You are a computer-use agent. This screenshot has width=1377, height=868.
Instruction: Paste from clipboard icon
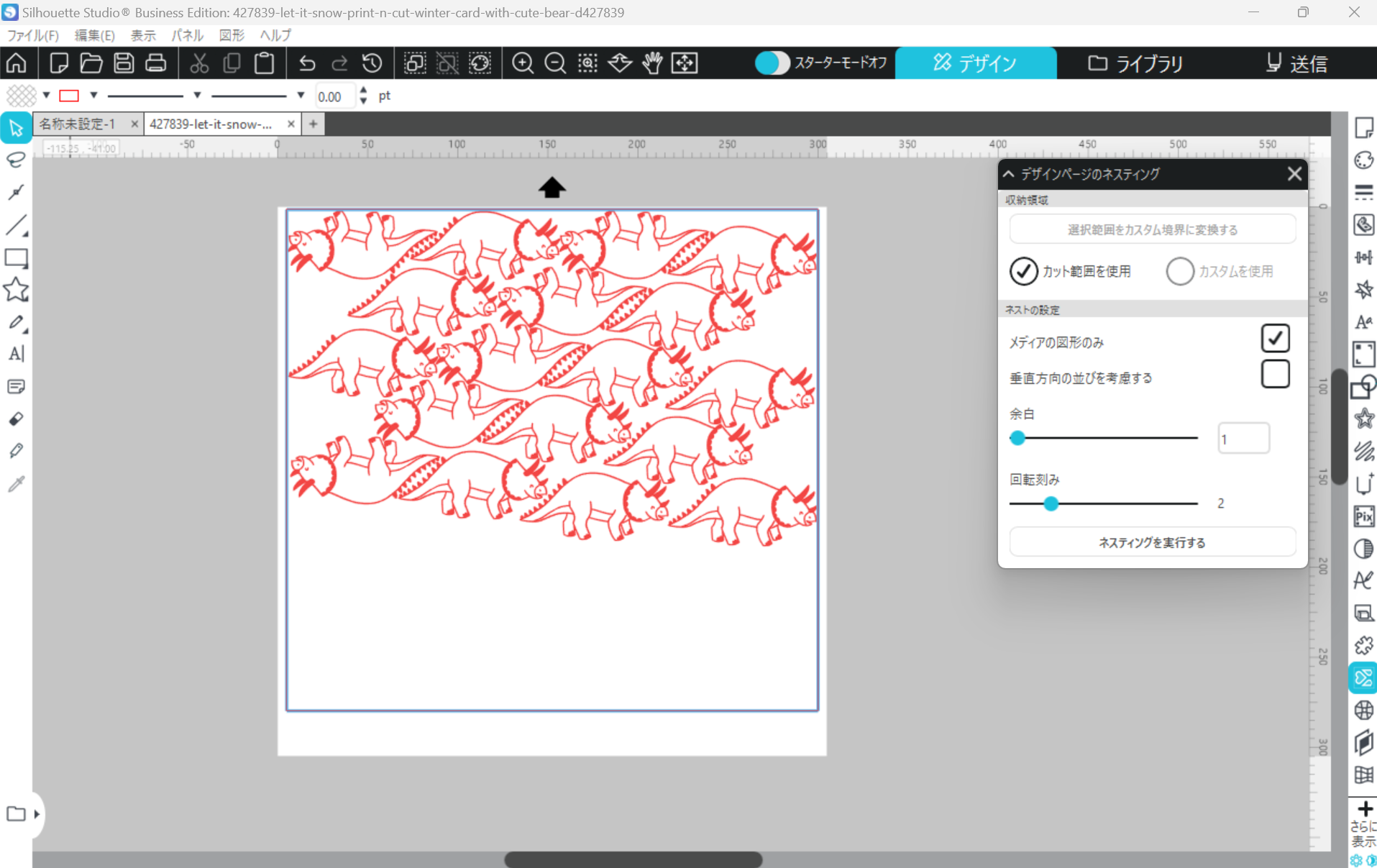click(265, 63)
